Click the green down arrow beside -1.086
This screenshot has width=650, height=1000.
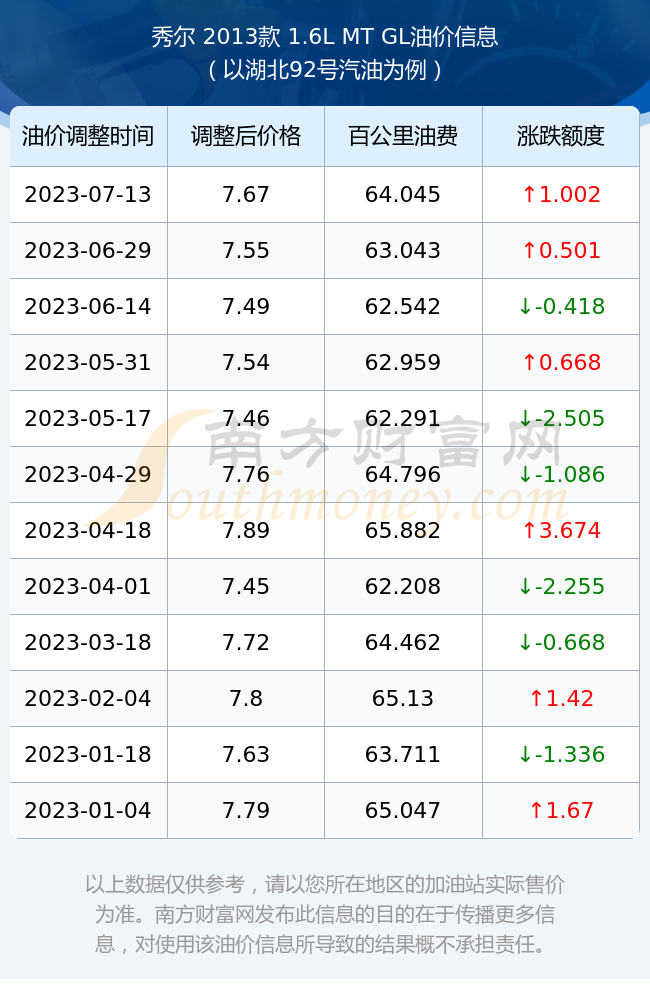(x=525, y=474)
